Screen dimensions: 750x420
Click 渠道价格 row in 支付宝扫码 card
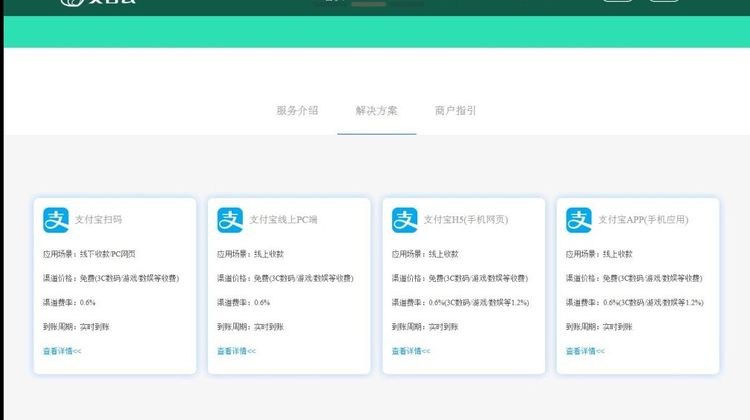tap(111, 278)
